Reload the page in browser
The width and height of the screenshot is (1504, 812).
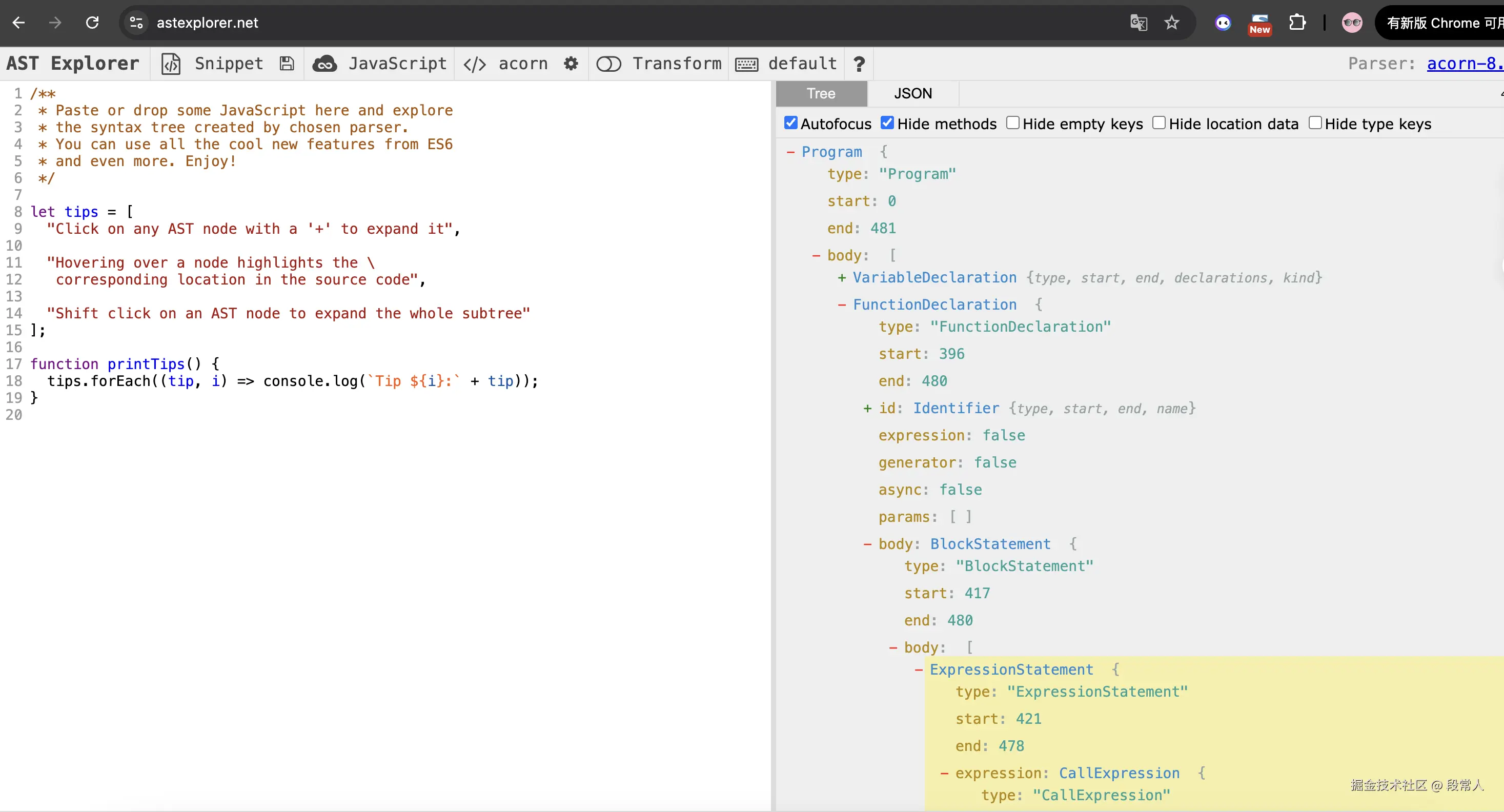click(x=92, y=23)
